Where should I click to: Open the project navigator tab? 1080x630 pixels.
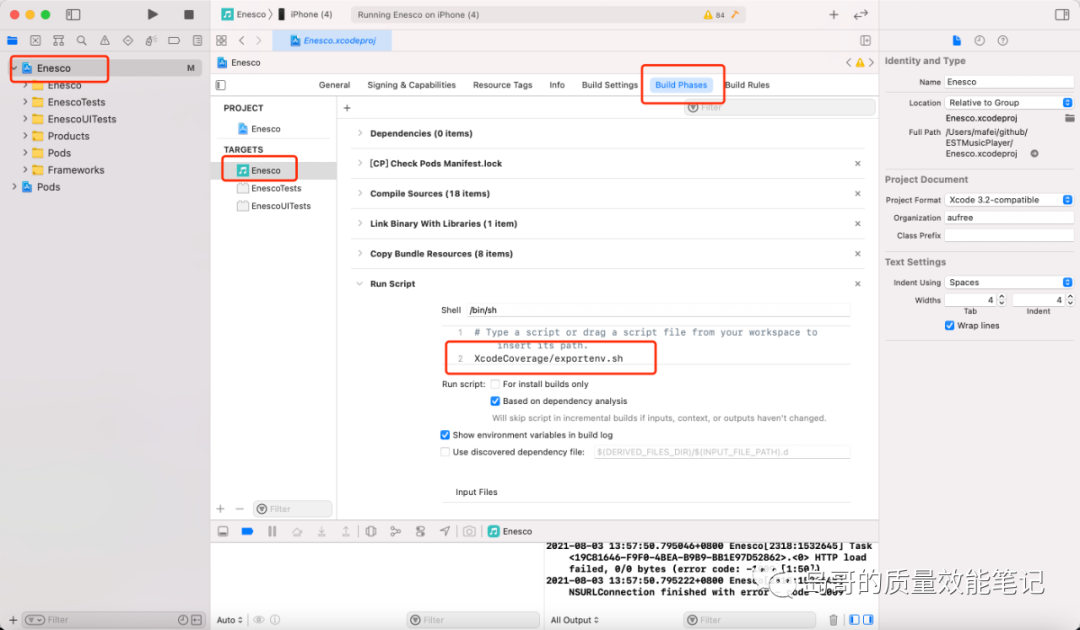click(x=12, y=41)
